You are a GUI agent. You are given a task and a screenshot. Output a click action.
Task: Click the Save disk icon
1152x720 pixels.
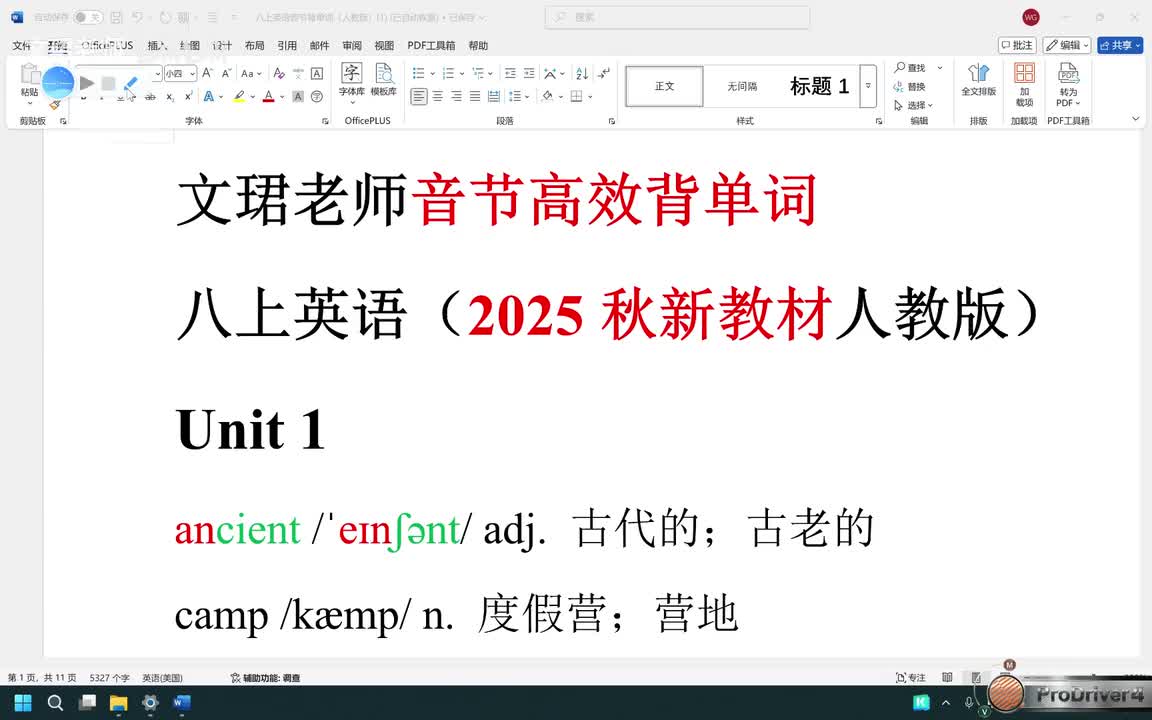[116, 17]
